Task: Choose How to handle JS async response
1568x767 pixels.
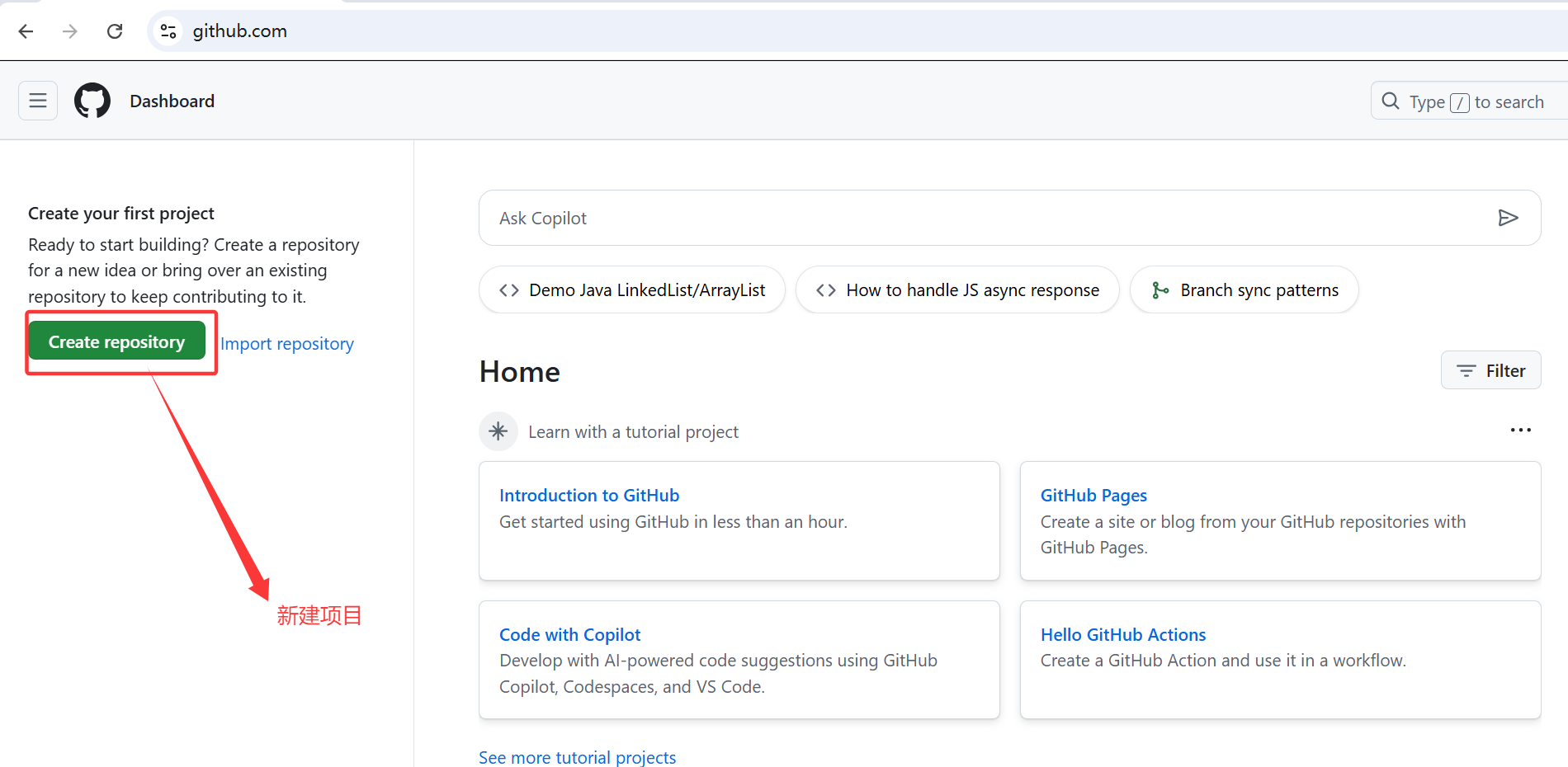Action: pyautogui.click(x=957, y=290)
